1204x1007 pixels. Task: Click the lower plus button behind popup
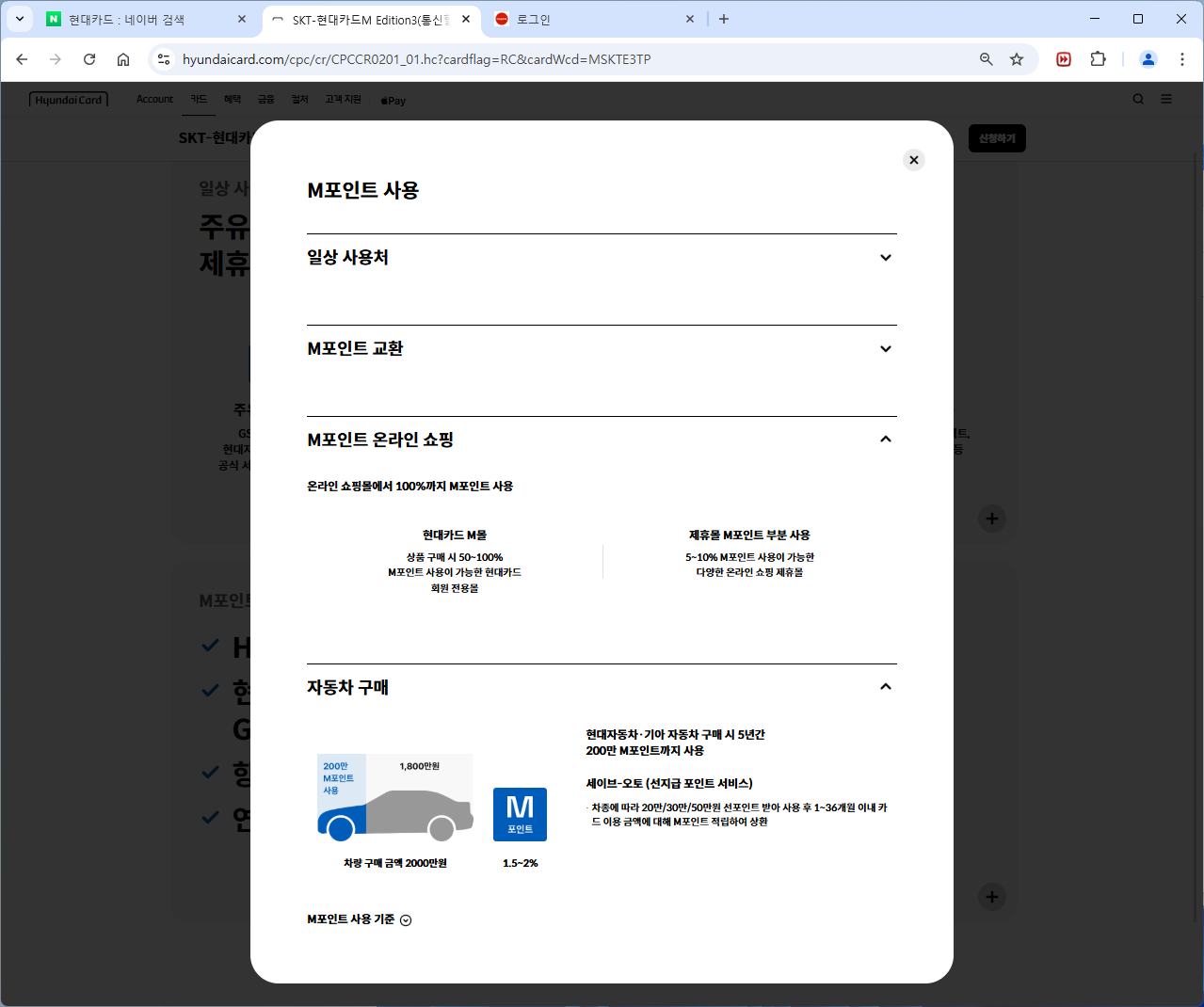991,897
